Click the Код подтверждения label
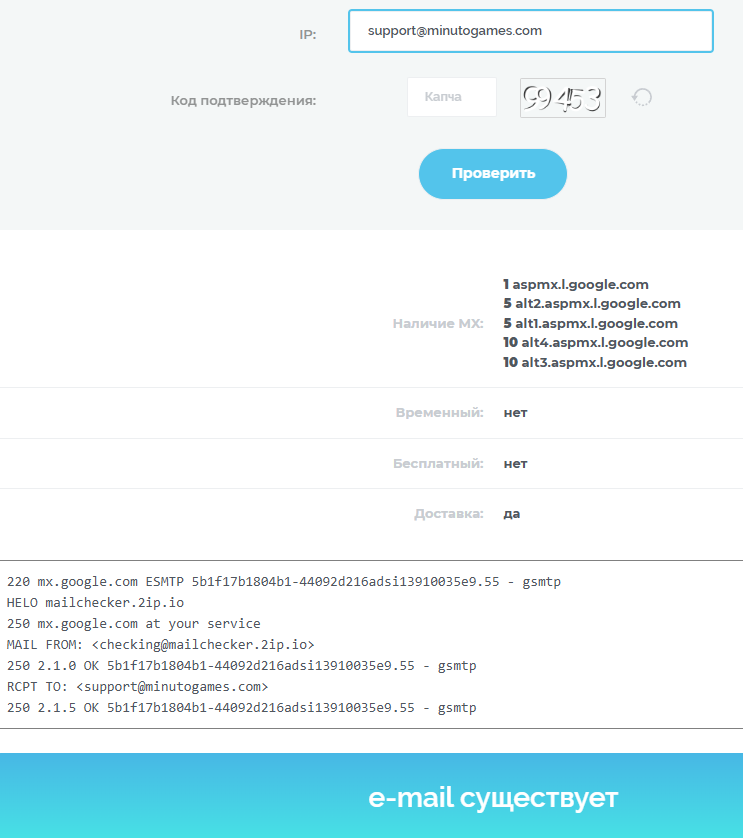The height and width of the screenshot is (838, 743). click(243, 100)
